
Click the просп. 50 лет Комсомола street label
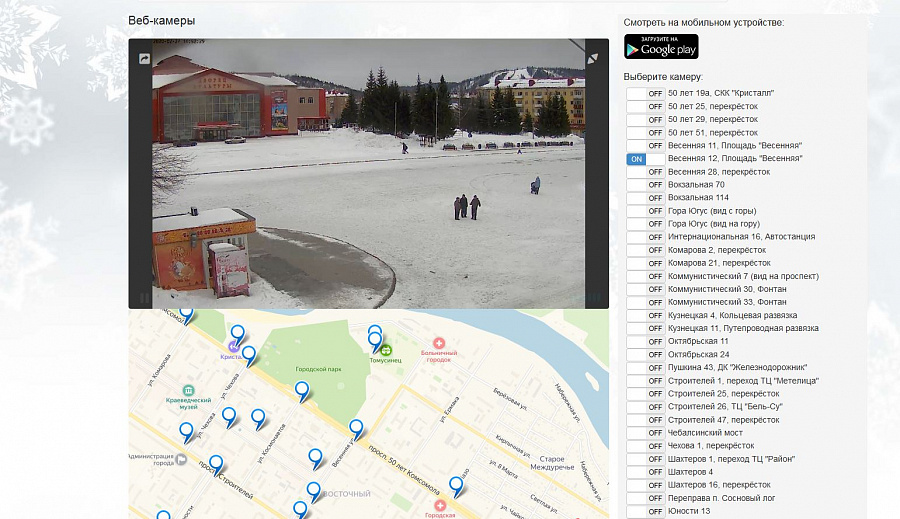[404, 469]
